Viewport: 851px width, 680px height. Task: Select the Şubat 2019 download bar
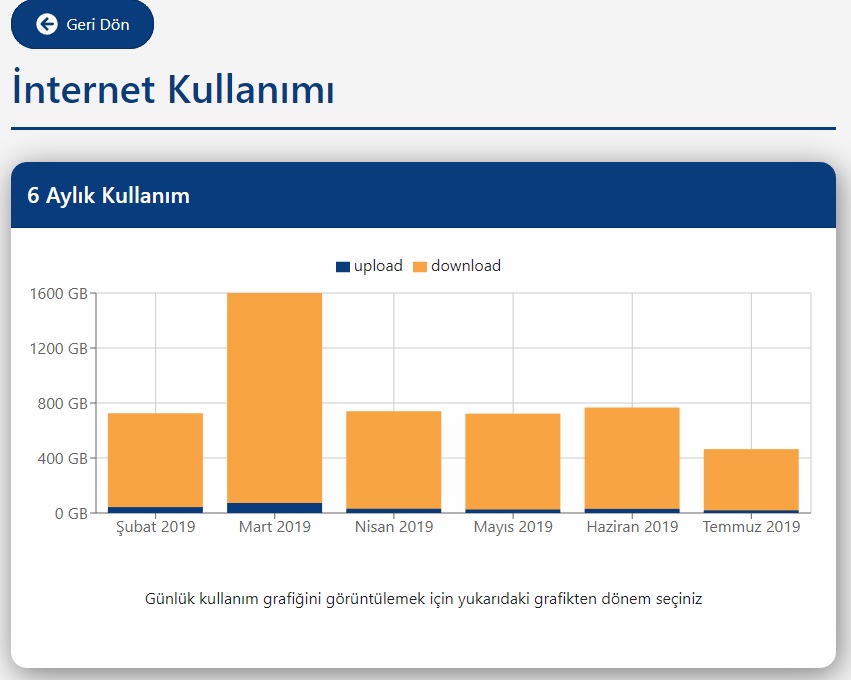[155, 460]
